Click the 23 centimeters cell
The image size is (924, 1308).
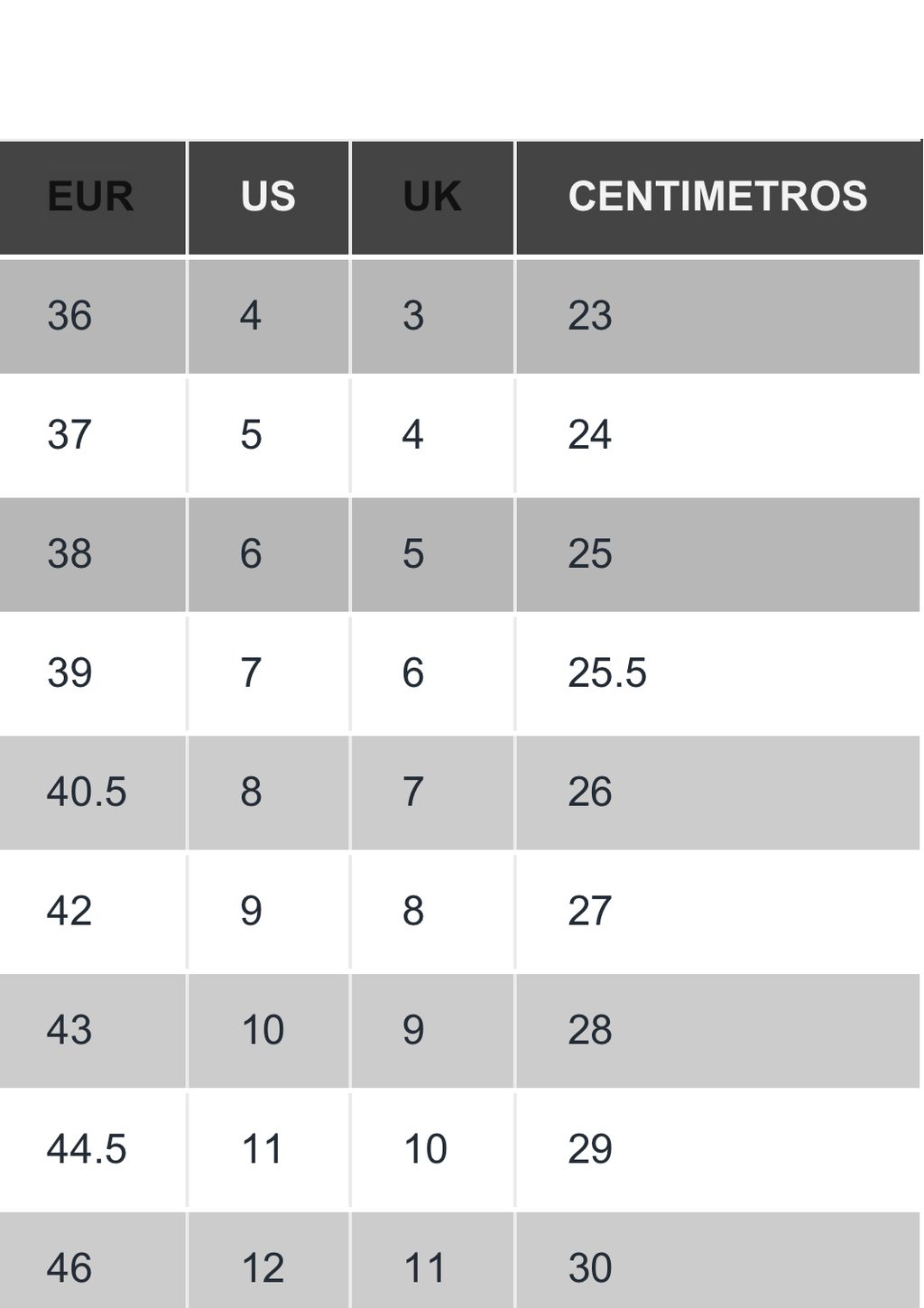coord(718,317)
